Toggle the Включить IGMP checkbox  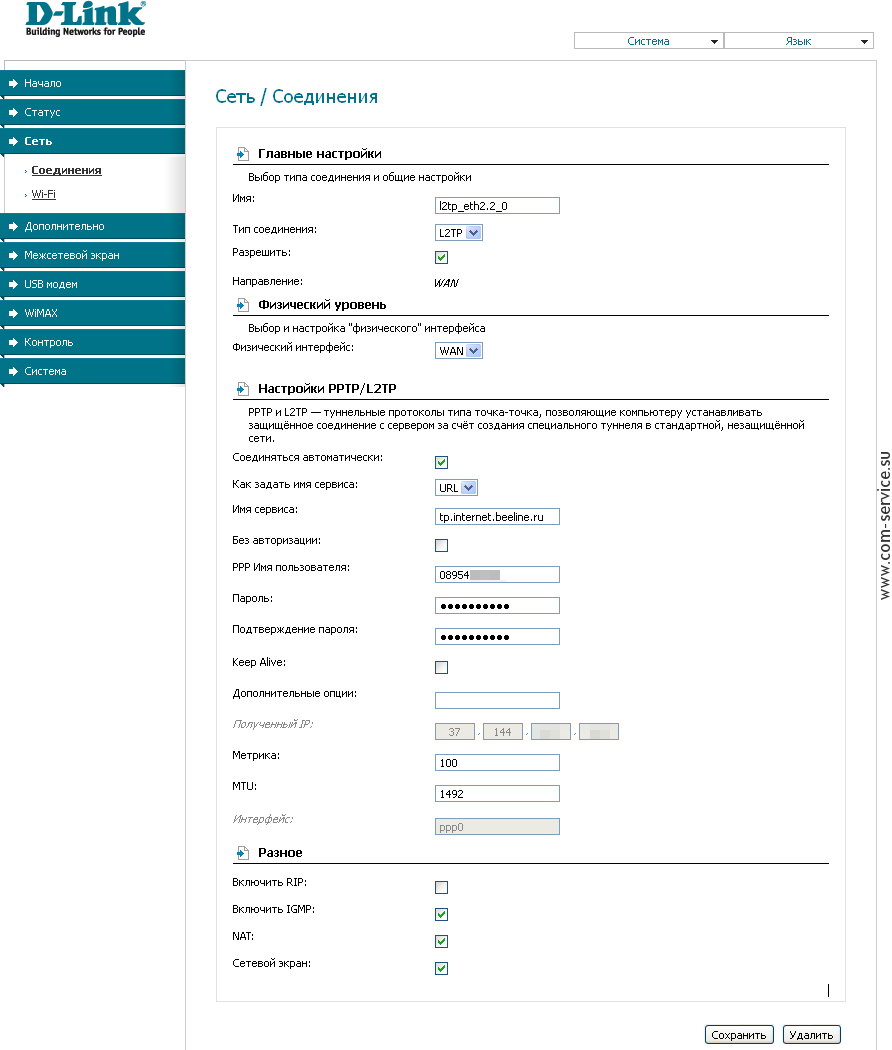(x=441, y=914)
